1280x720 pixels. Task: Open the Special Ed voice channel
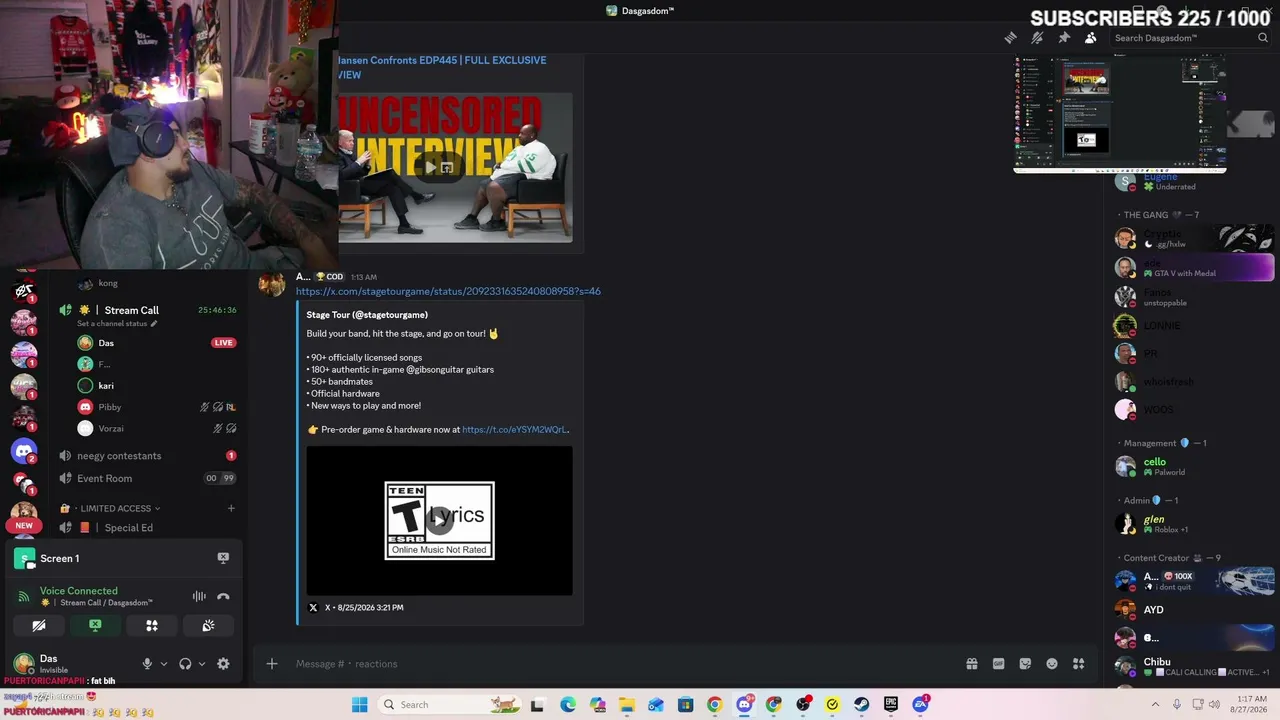click(128, 528)
